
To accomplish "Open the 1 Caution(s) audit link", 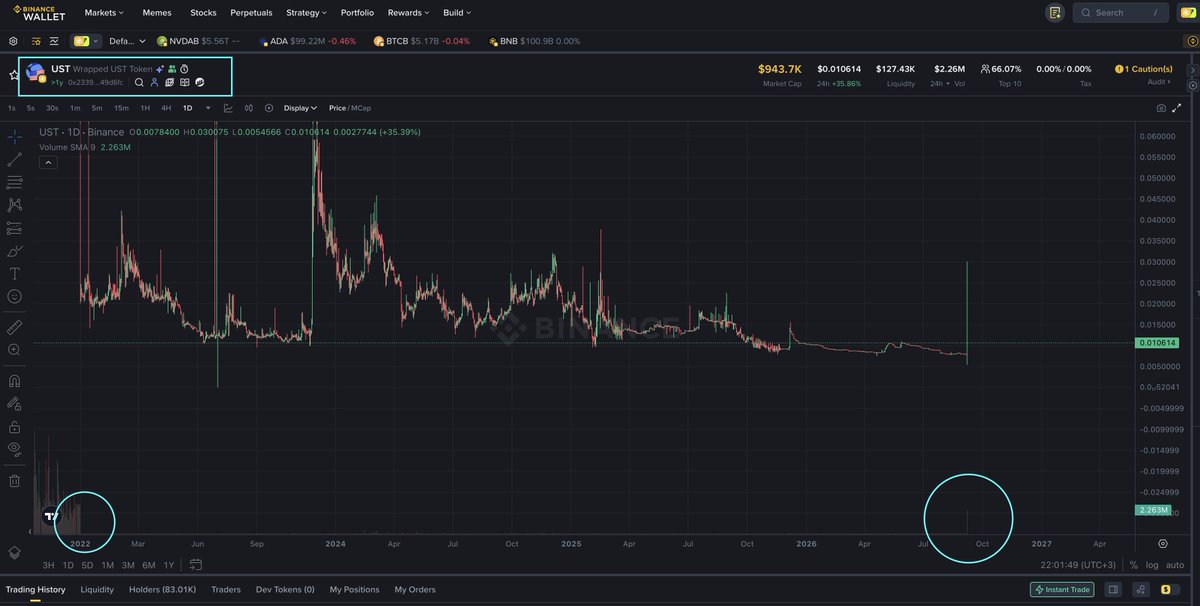I will 1143,69.
